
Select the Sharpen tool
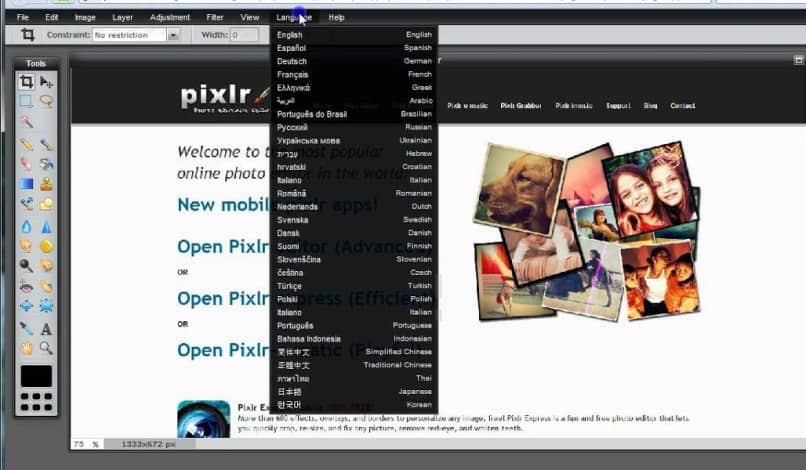click(x=46, y=226)
